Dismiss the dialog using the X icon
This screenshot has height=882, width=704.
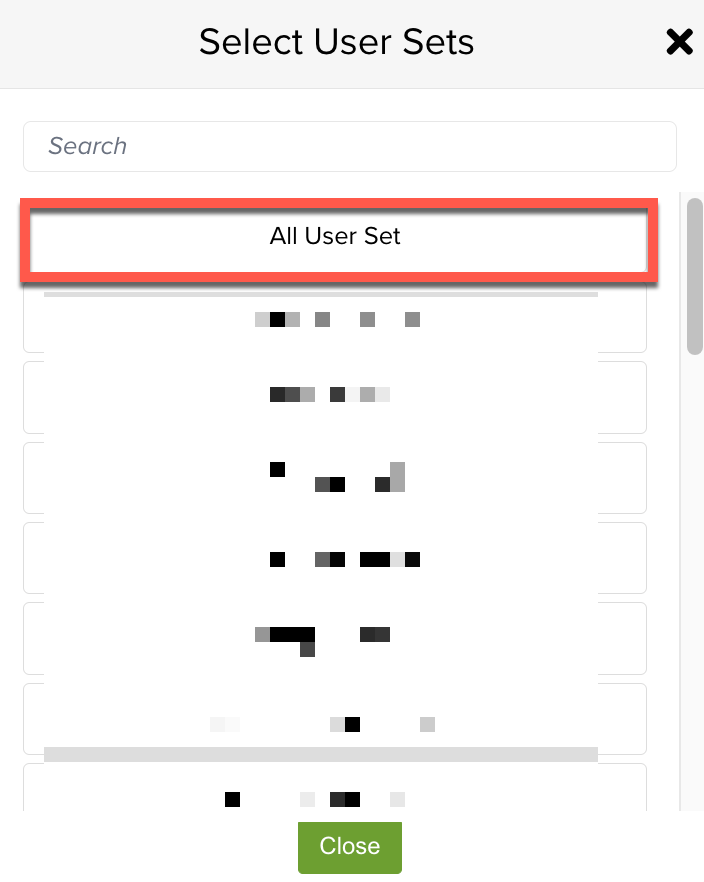(x=680, y=42)
